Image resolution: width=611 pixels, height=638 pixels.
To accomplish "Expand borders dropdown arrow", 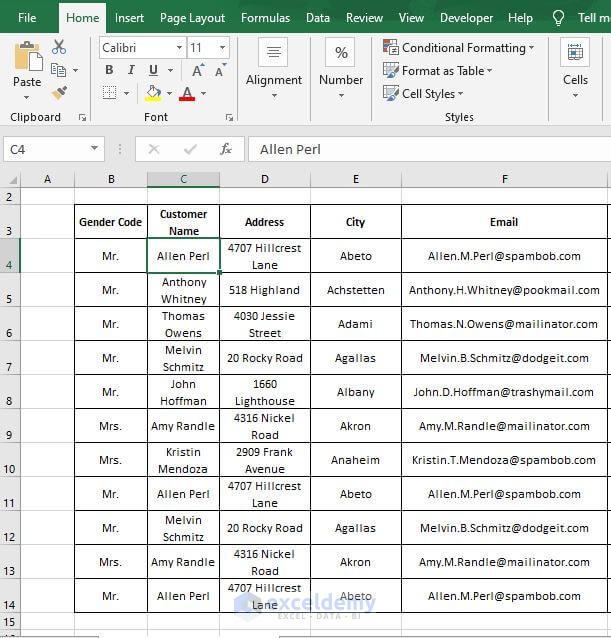I will pyautogui.click(x=127, y=93).
